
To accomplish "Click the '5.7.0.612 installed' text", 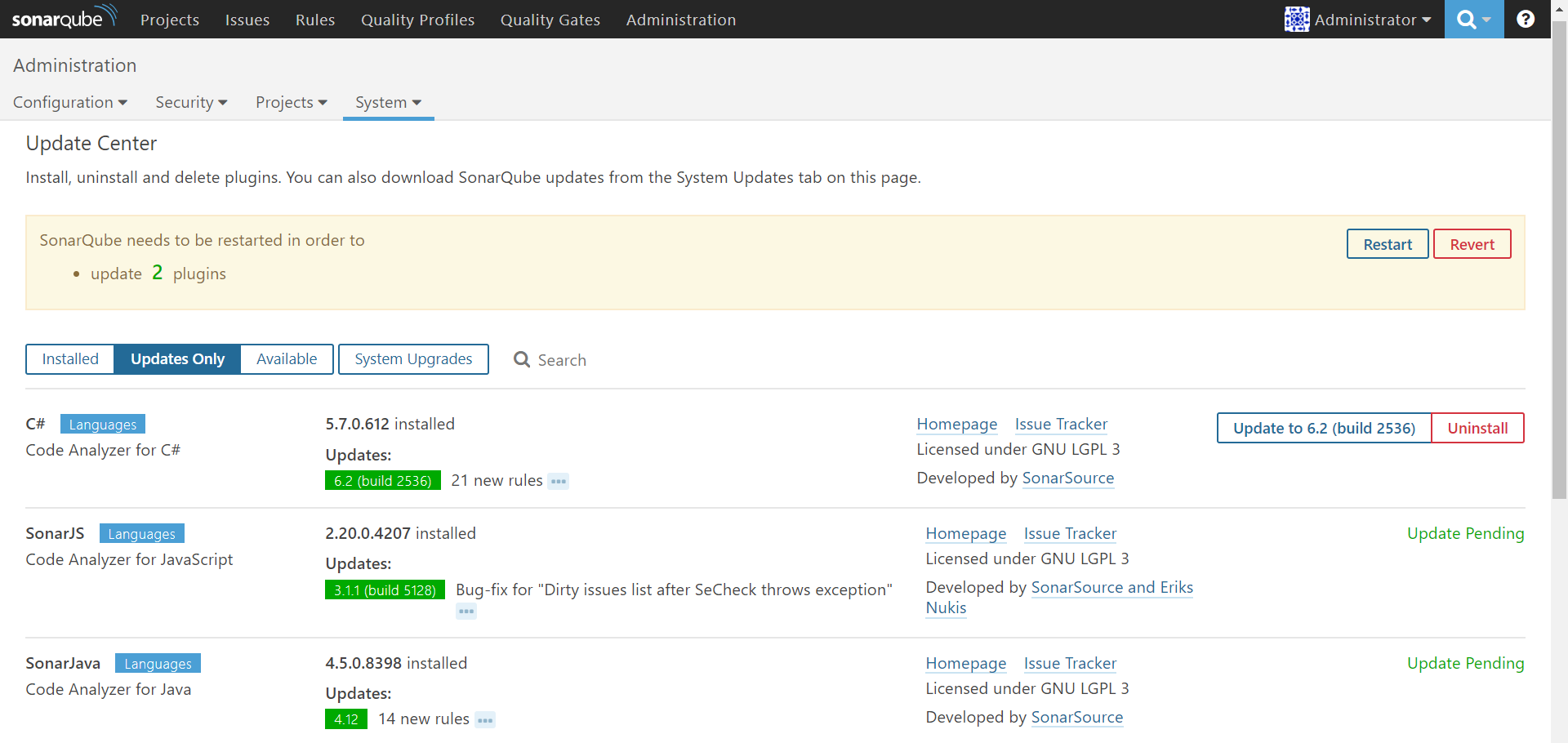I will [390, 424].
